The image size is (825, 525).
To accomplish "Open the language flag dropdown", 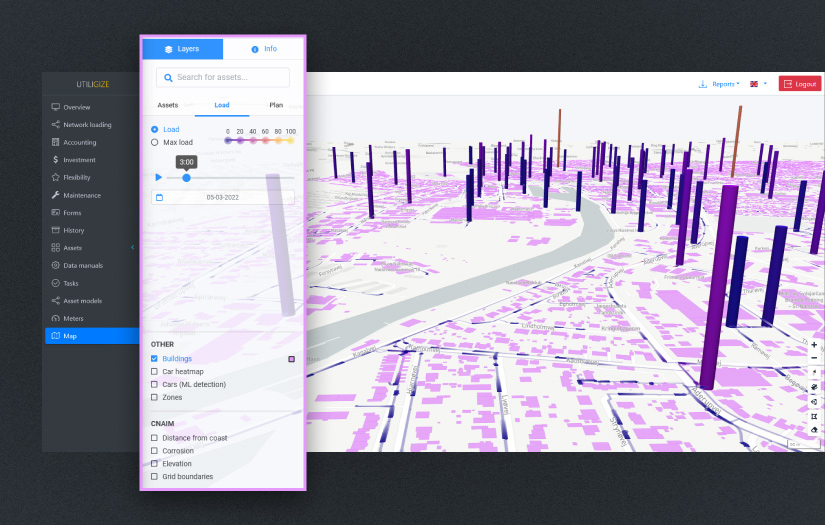I will (x=758, y=84).
